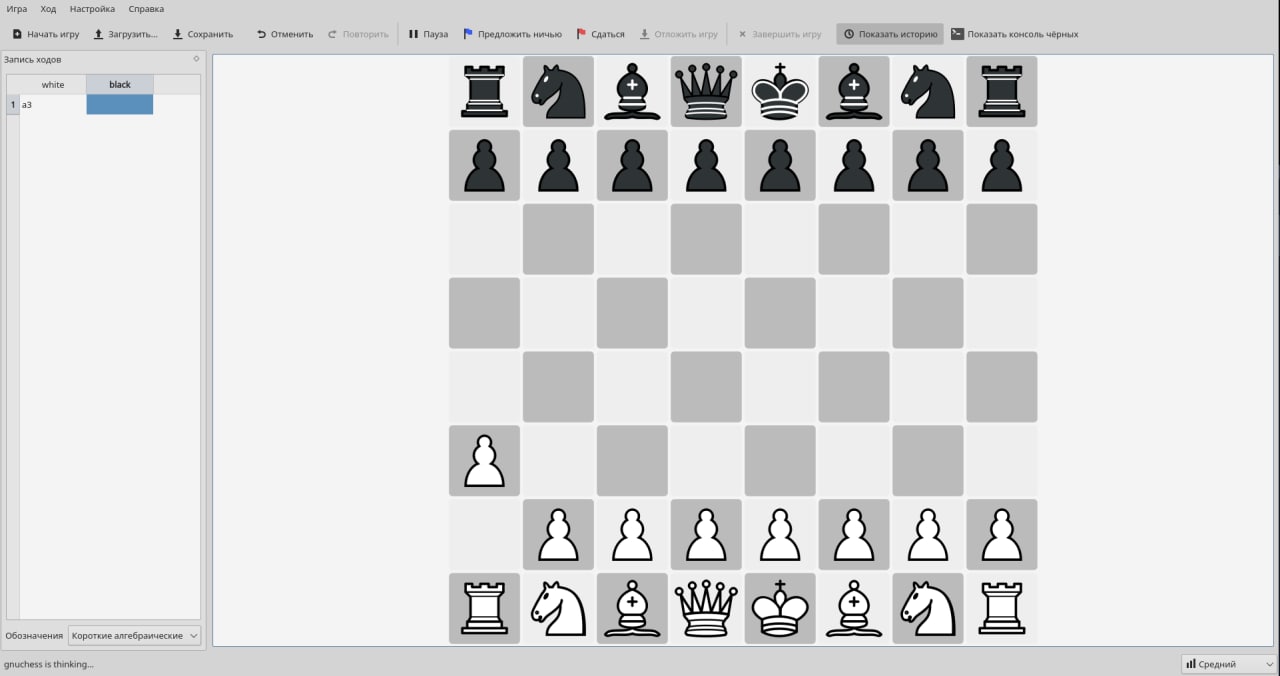Select the white pawn on c2
The width and height of the screenshot is (1280, 676).
pos(632,535)
